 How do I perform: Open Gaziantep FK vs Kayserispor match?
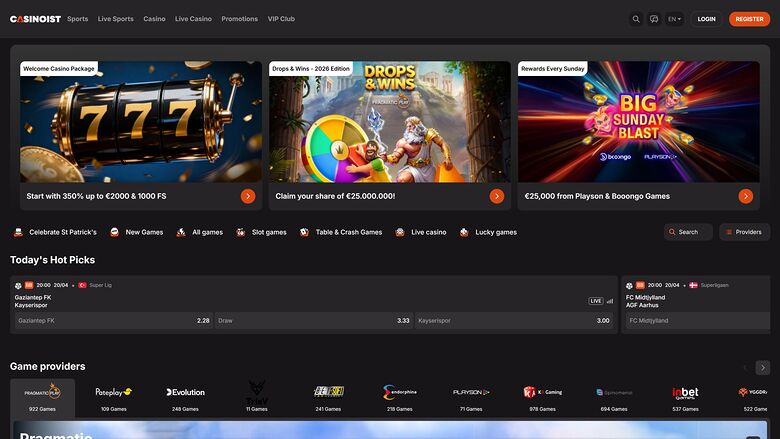[33, 301]
